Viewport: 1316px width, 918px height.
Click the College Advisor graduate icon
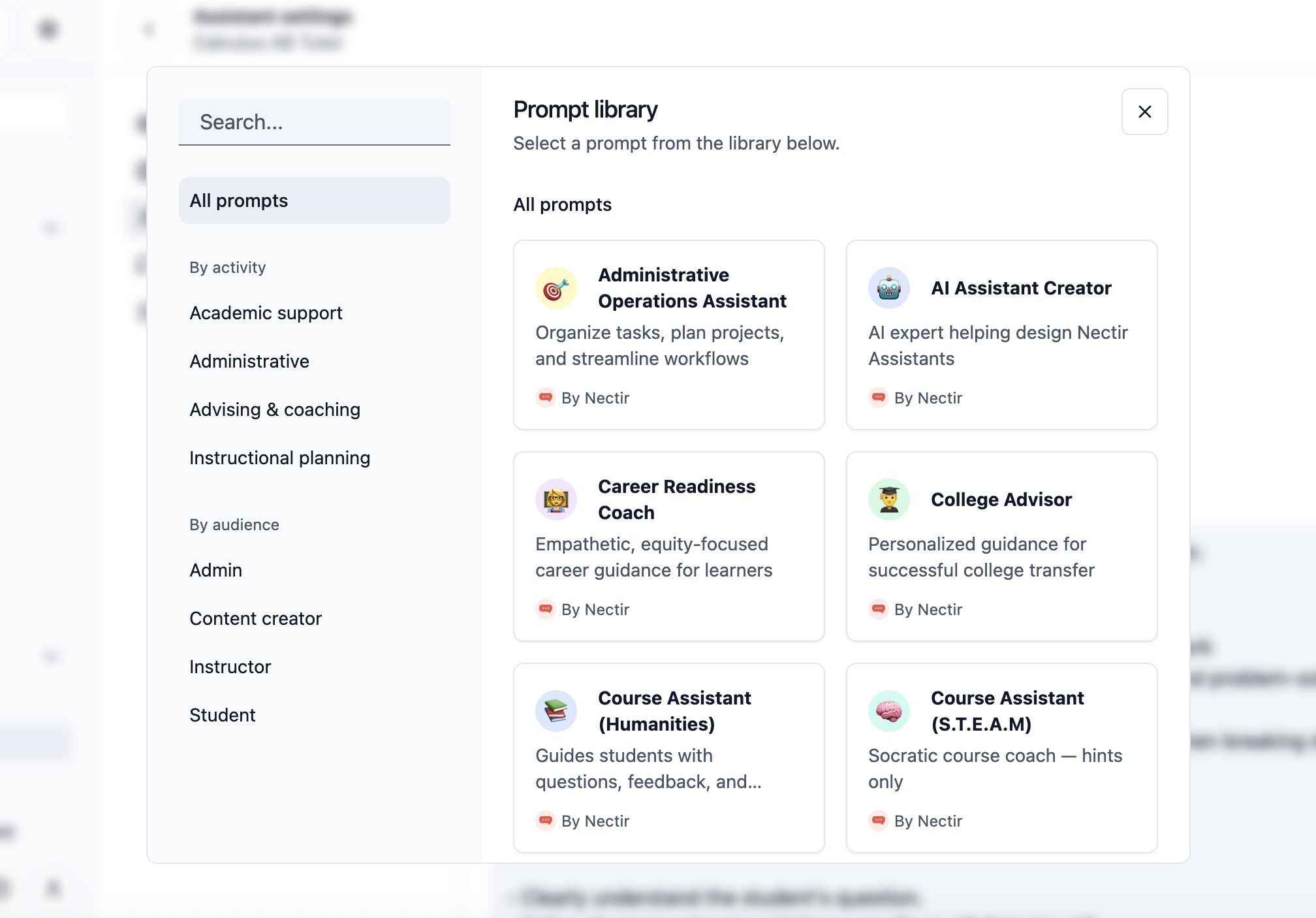click(x=888, y=499)
